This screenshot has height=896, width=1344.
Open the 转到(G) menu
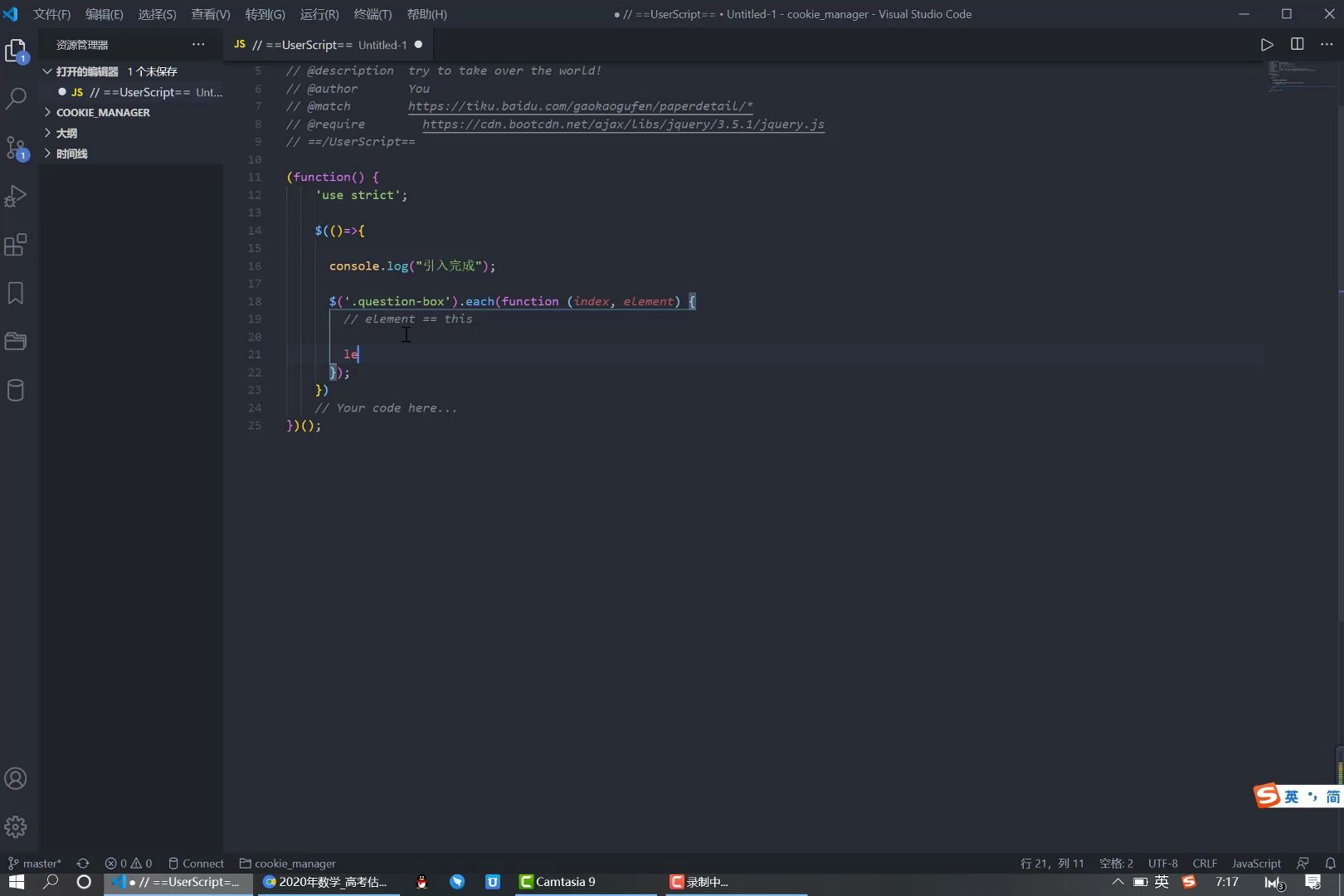point(265,14)
